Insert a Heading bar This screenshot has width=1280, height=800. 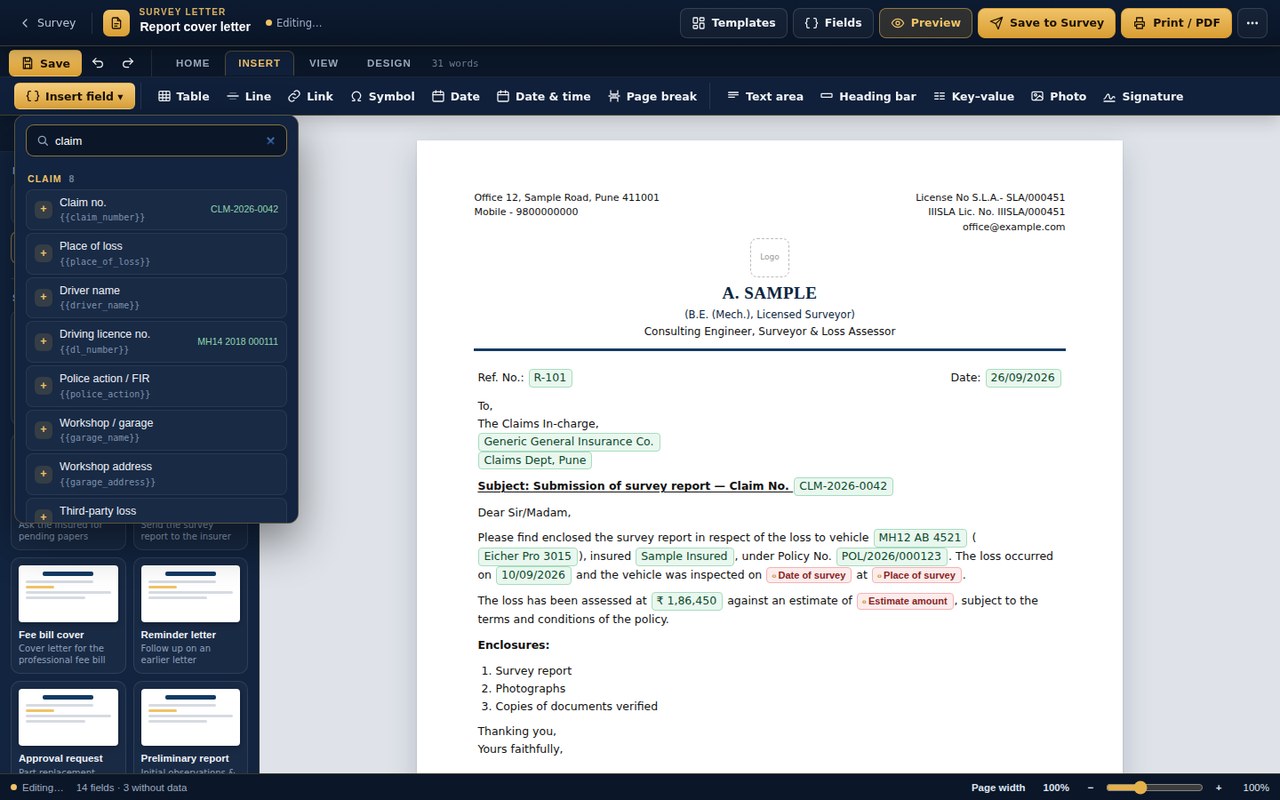click(868, 96)
